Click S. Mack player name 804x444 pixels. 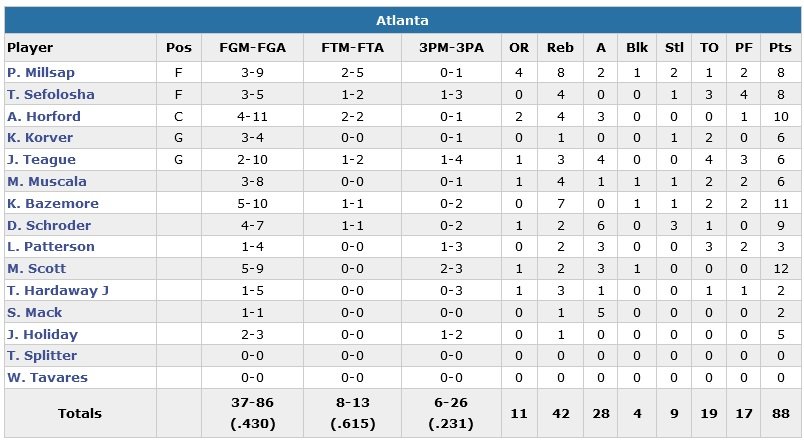pyautogui.click(x=35, y=313)
